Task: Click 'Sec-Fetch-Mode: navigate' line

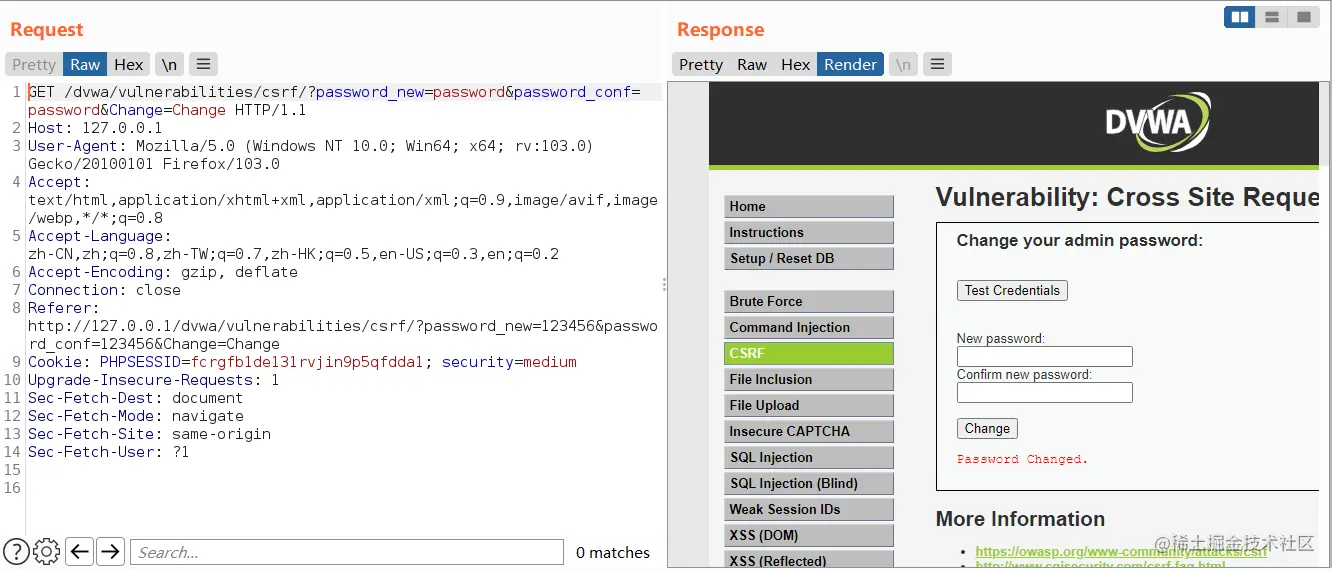Action: tap(135, 416)
